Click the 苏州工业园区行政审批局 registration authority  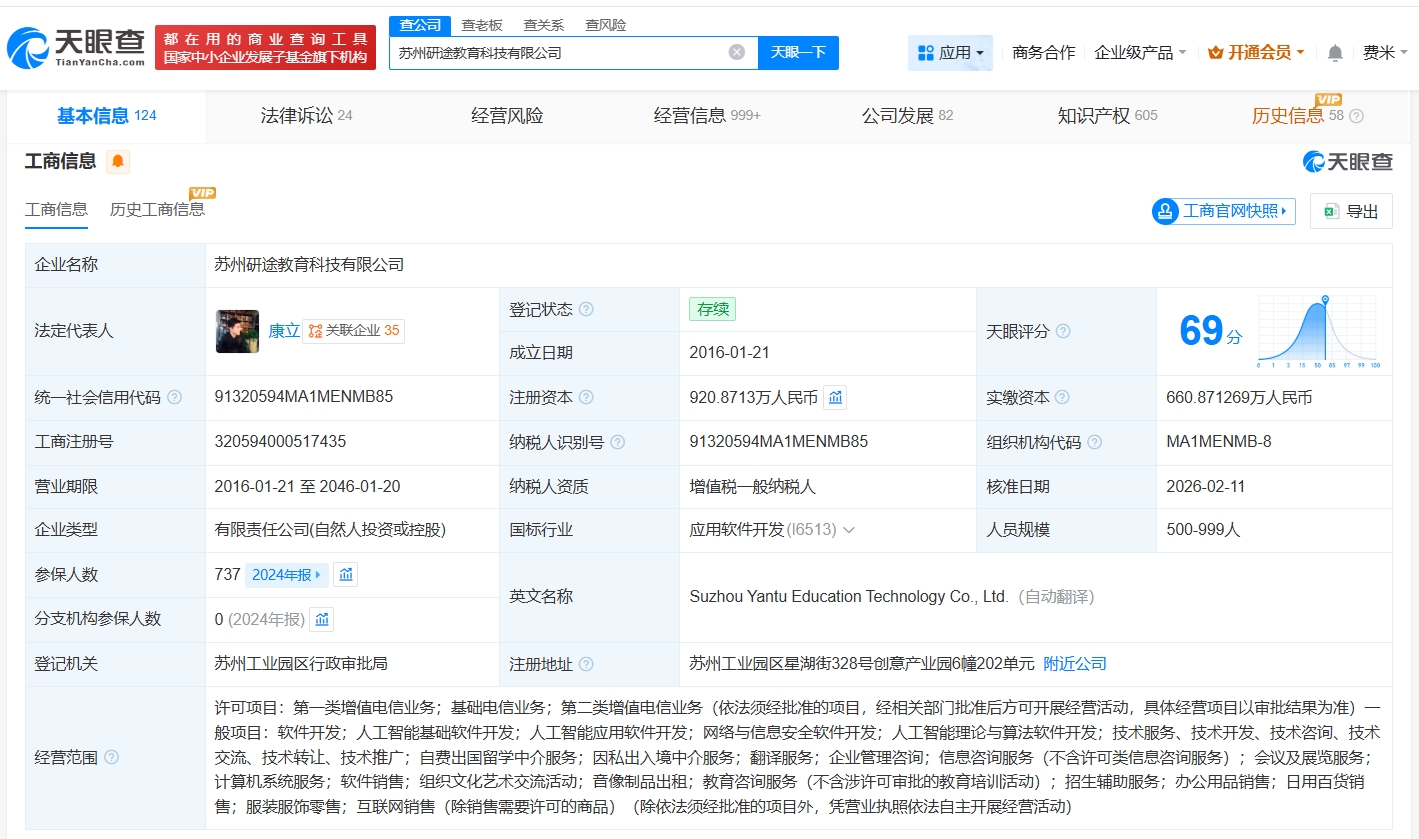pos(301,664)
